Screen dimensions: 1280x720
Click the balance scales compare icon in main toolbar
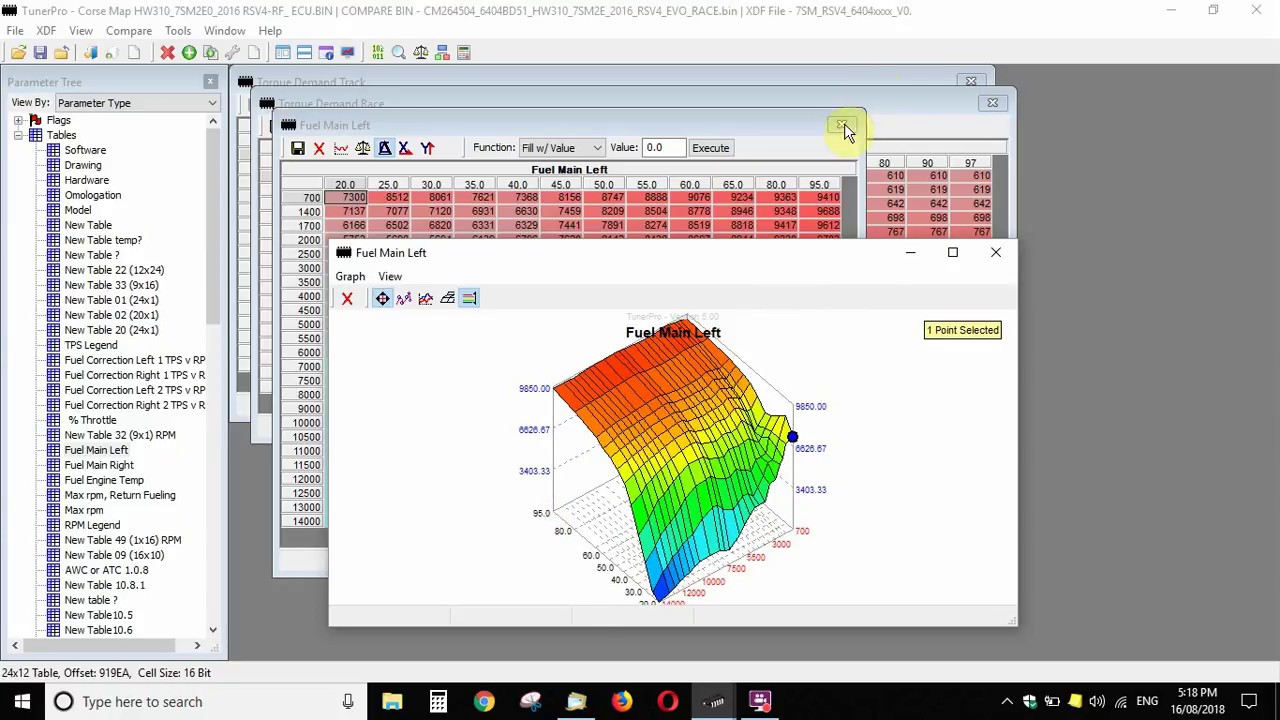[421, 52]
